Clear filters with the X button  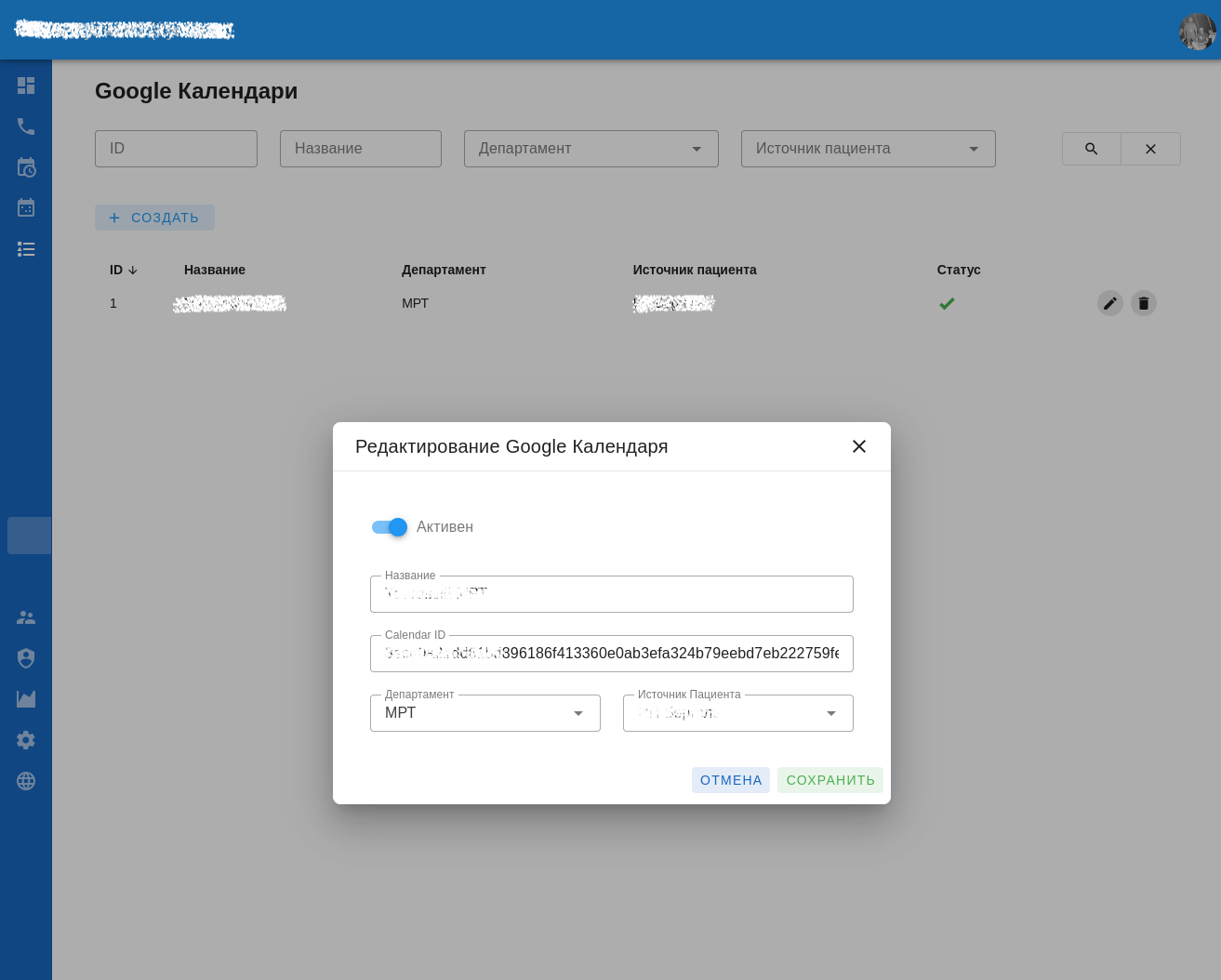click(x=1150, y=149)
